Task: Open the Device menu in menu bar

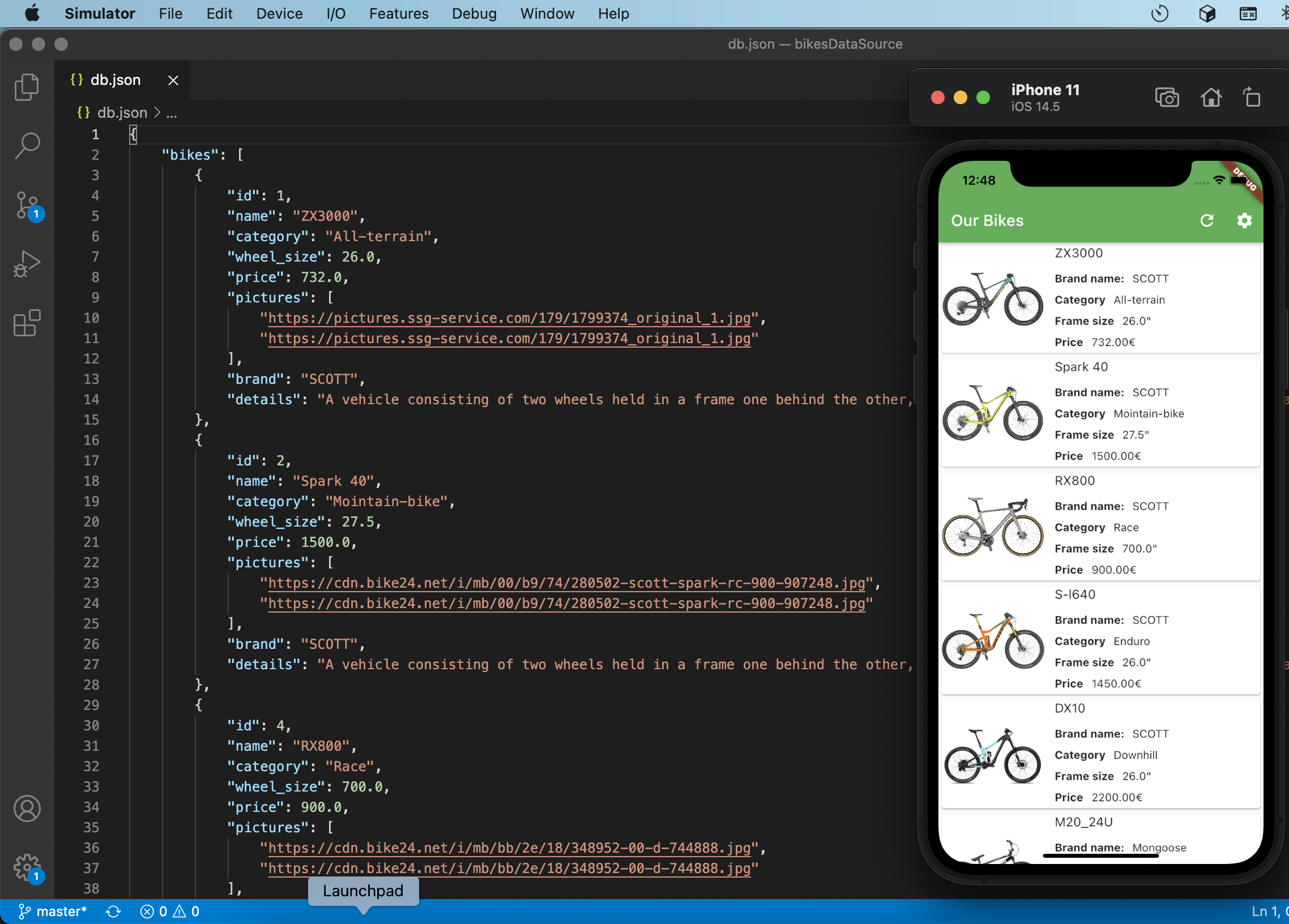Action: pos(279,14)
